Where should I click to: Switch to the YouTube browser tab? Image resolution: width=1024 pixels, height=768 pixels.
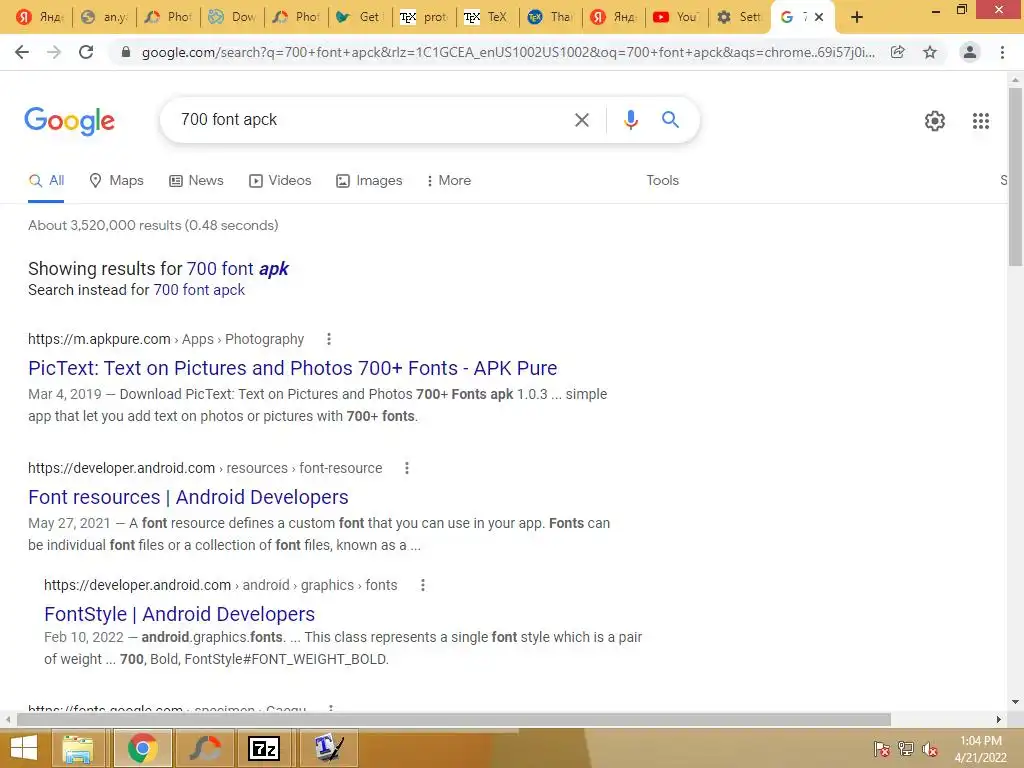coord(677,18)
